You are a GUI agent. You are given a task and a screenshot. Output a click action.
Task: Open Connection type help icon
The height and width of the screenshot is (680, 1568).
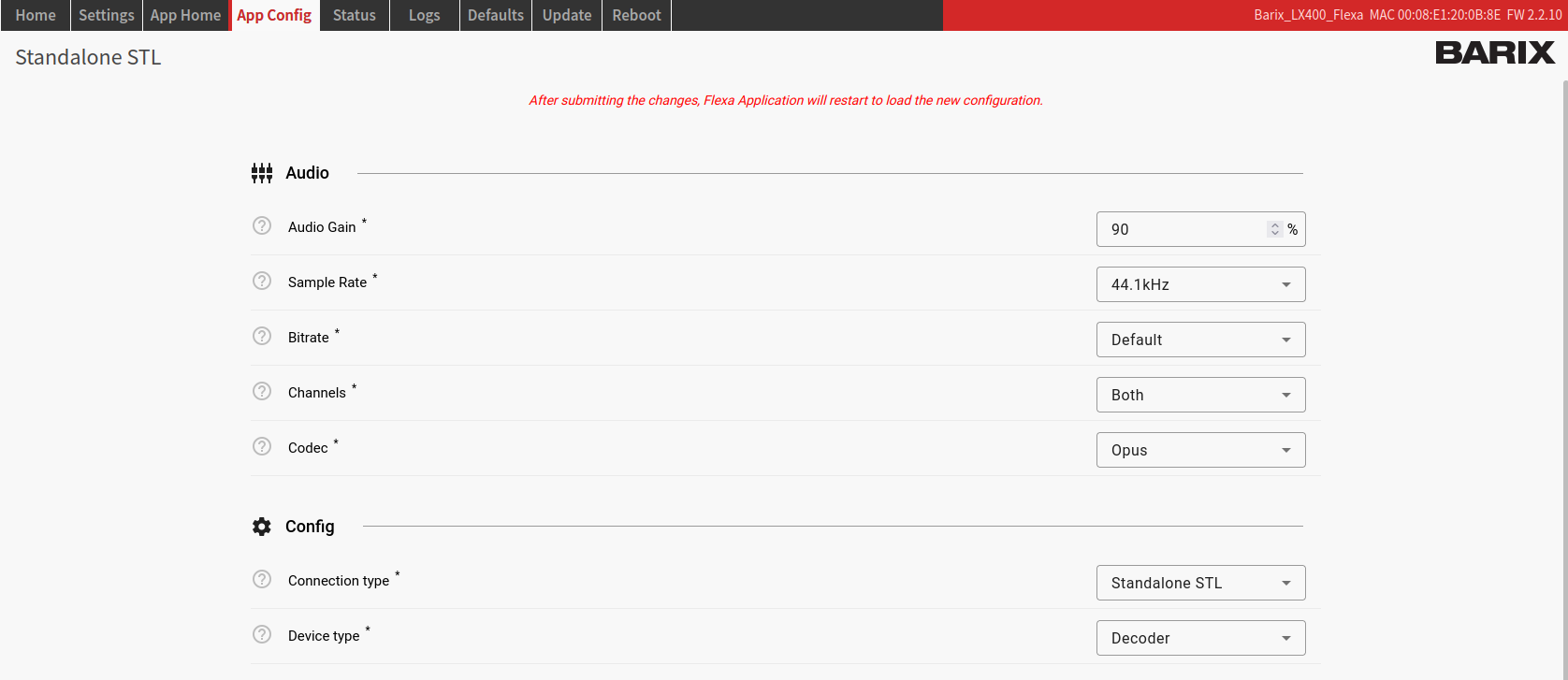pyautogui.click(x=262, y=579)
